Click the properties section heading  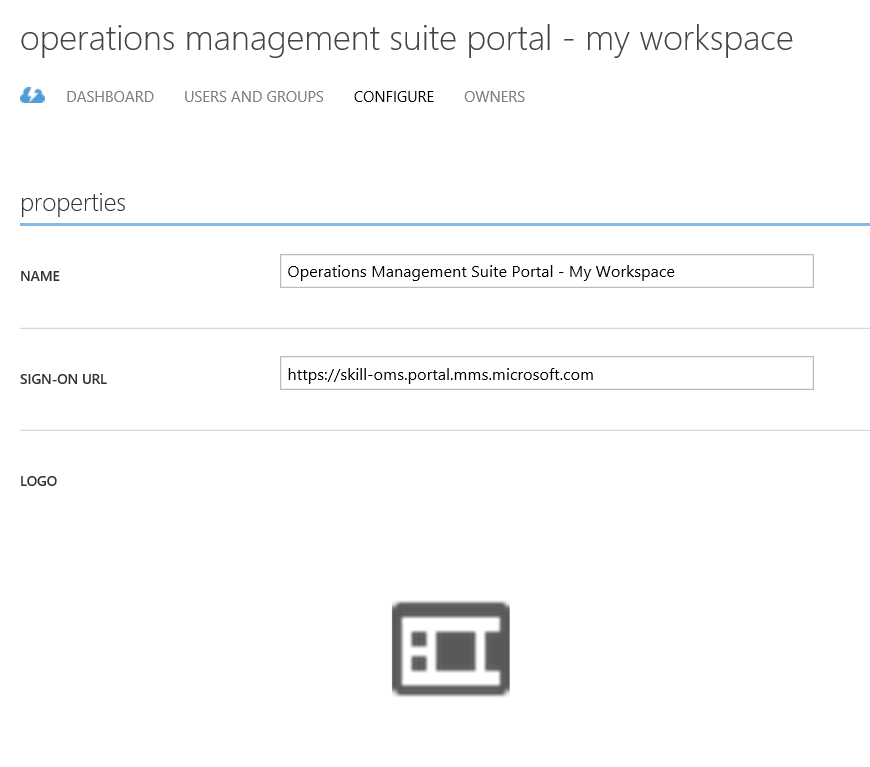coord(73,204)
